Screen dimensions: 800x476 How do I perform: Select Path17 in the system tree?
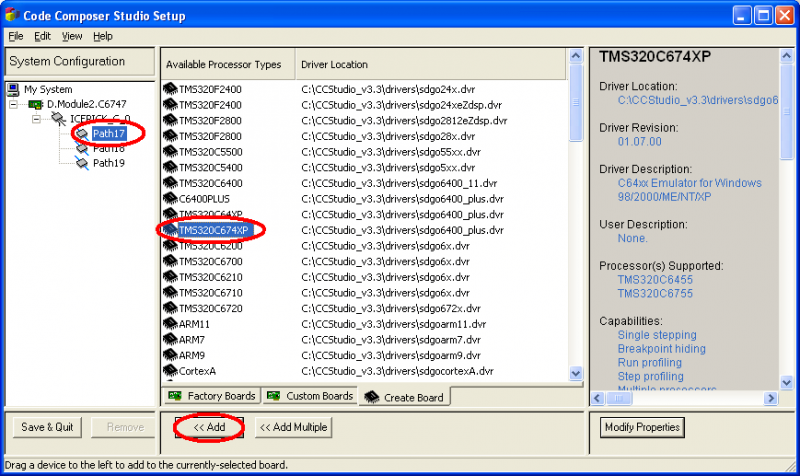pyautogui.click(x=109, y=134)
